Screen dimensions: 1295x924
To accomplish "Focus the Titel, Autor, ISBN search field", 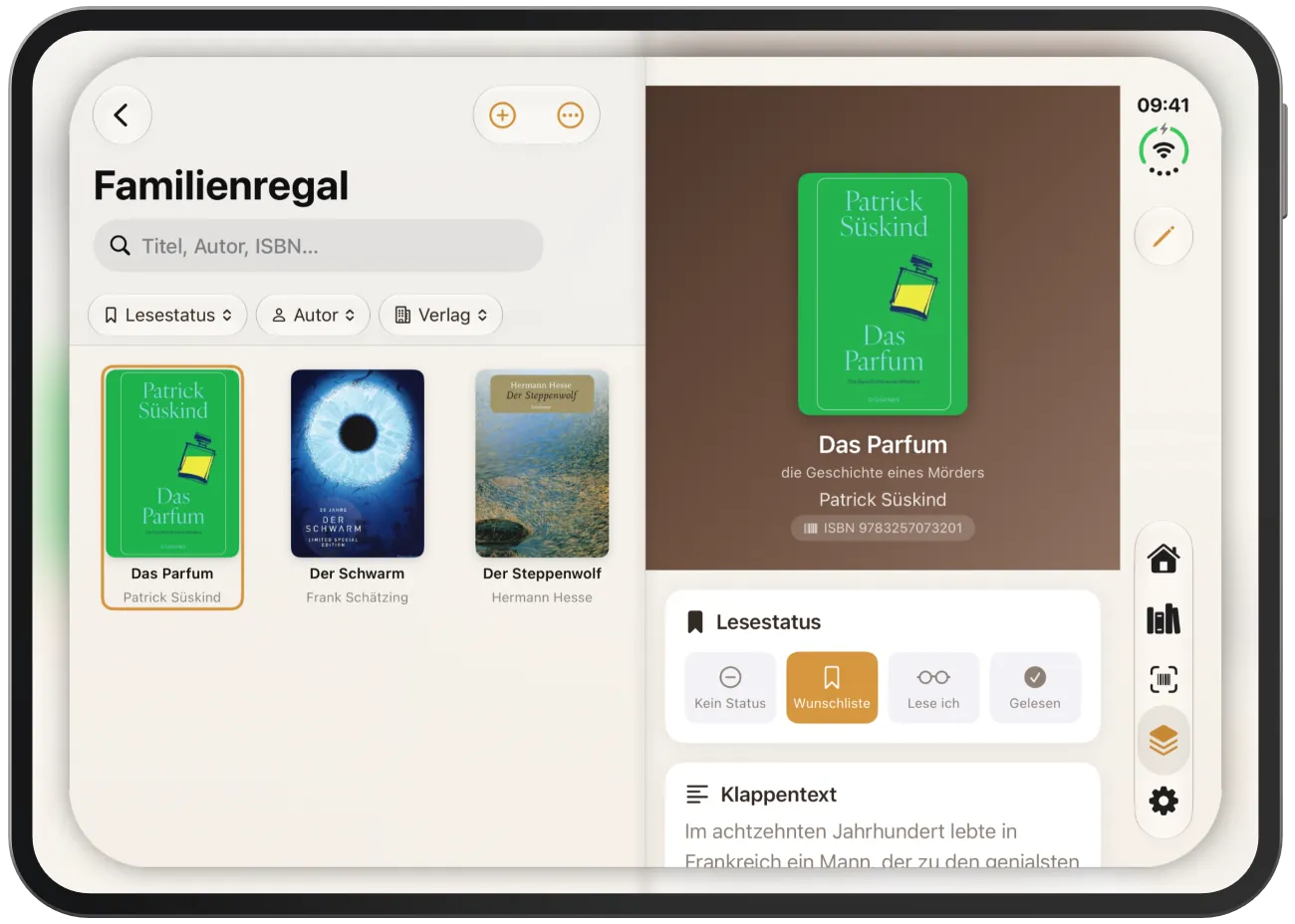I will click(x=319, y=246).
